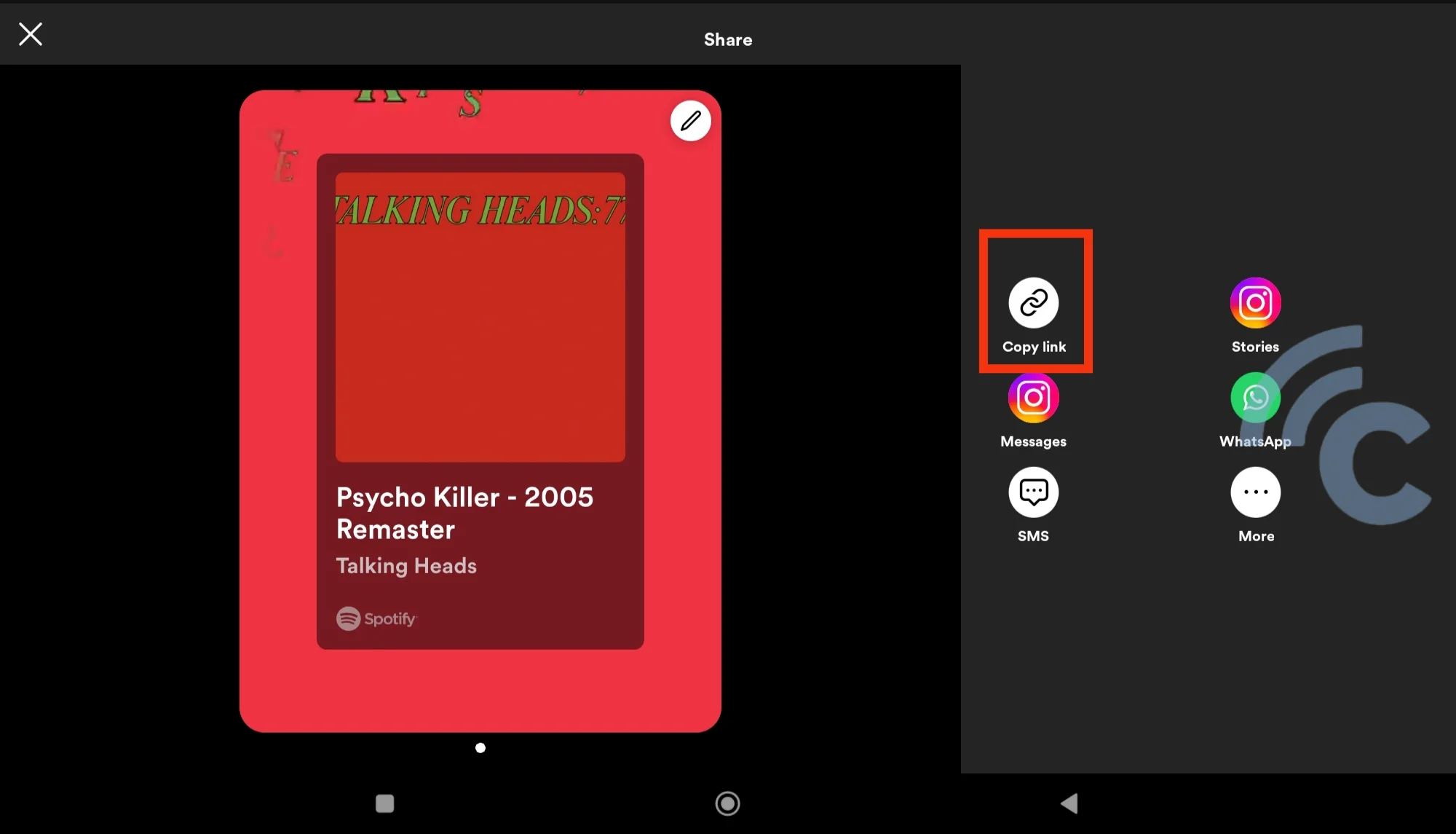Tap 'Psycho Killer - 2005 Remaster' title
1456x834 pixels.
point(464,513)
